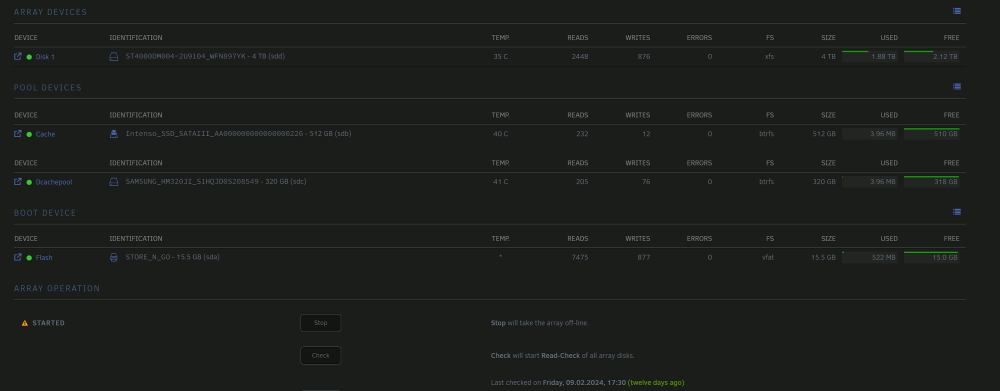The image size is (1000, 391).
Task: Open the Disk 1 device link
Action: [45, 57]
